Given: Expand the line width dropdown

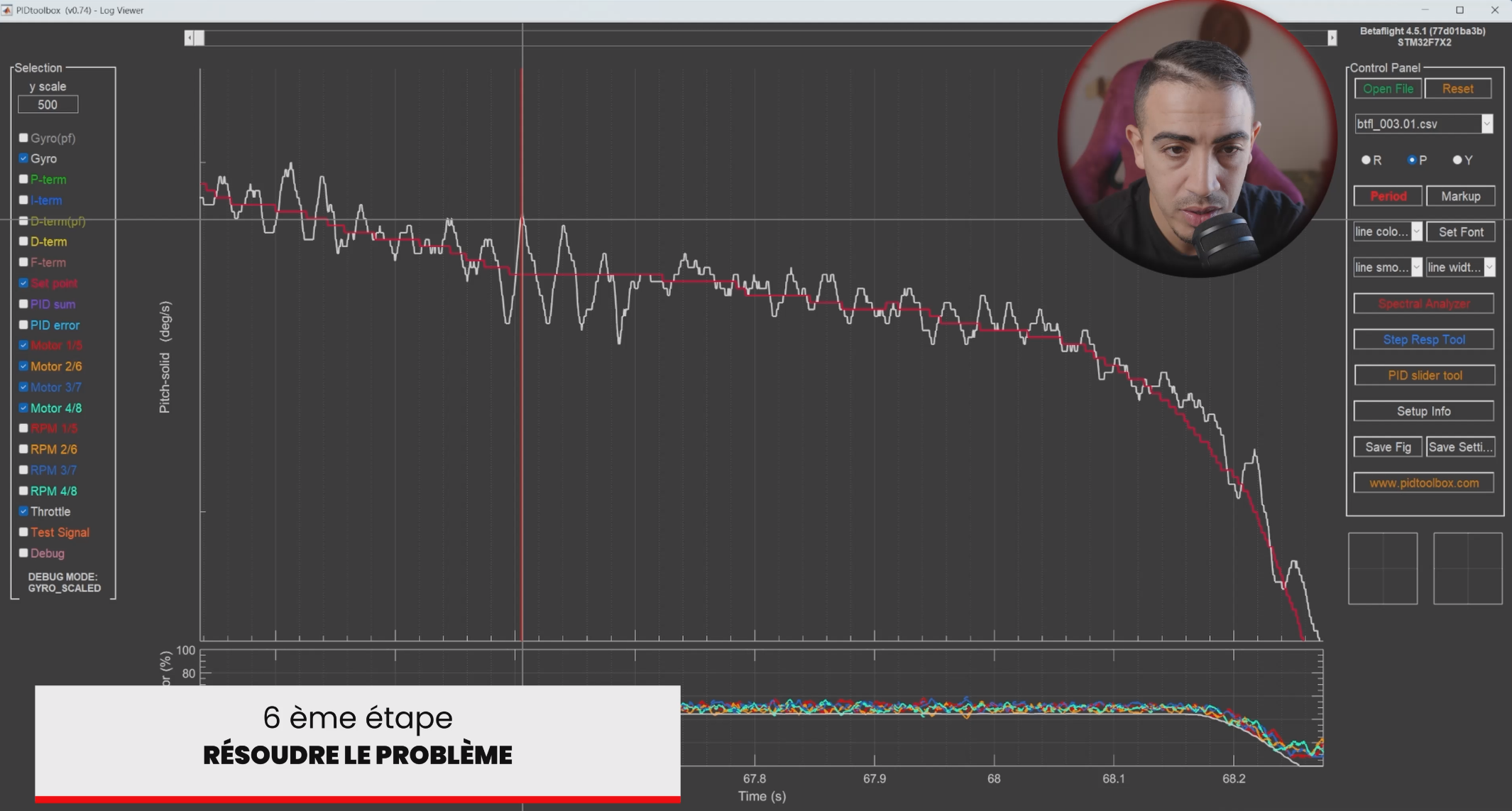Looking at the screenshot, I should [x=1489, y=268].
